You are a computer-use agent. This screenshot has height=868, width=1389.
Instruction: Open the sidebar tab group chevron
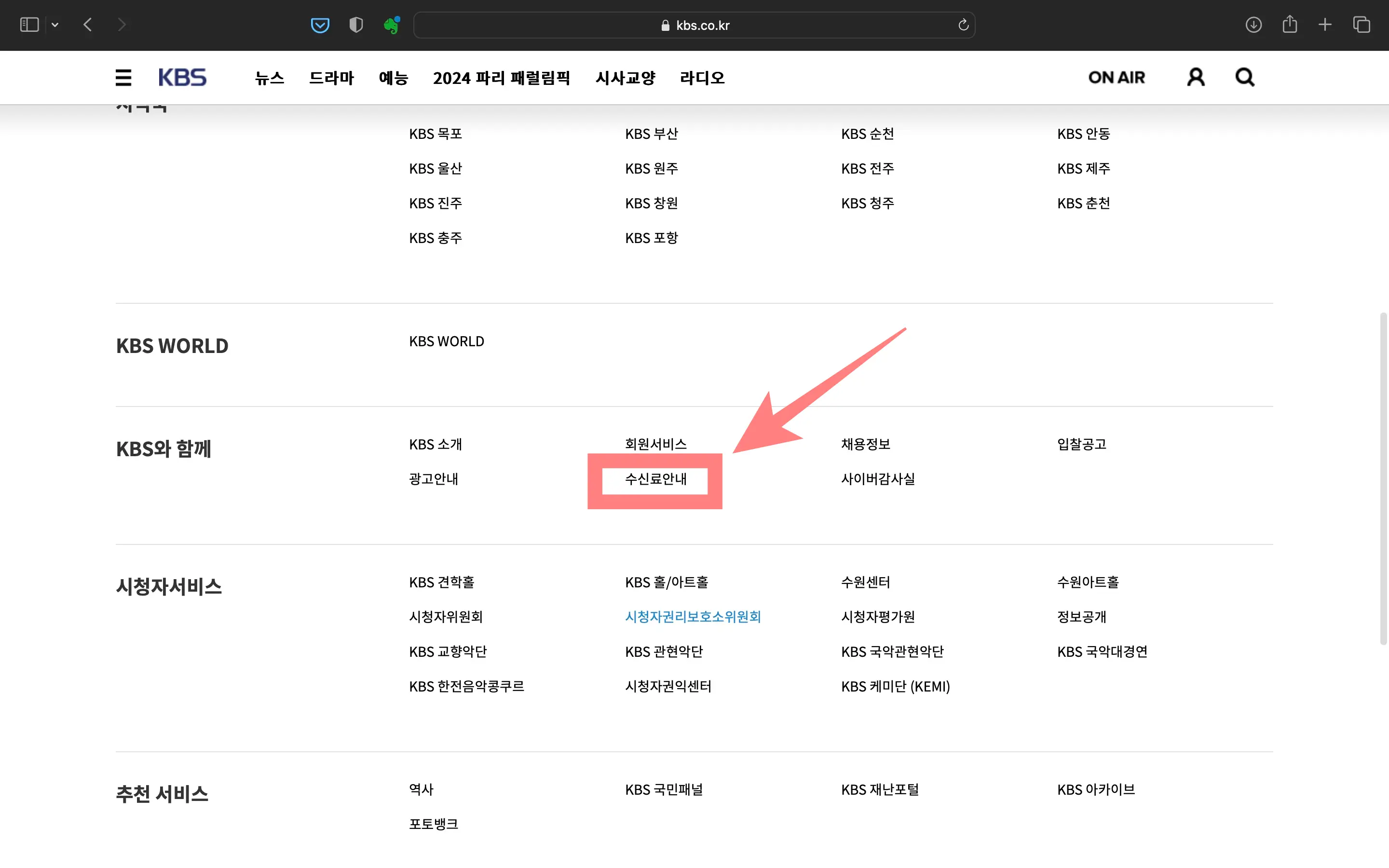(x=55, y=25)
